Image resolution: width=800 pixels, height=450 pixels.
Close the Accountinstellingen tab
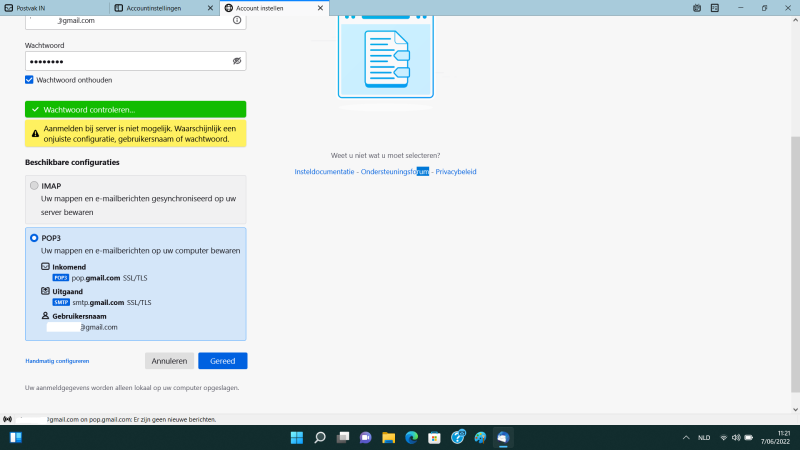210,8
